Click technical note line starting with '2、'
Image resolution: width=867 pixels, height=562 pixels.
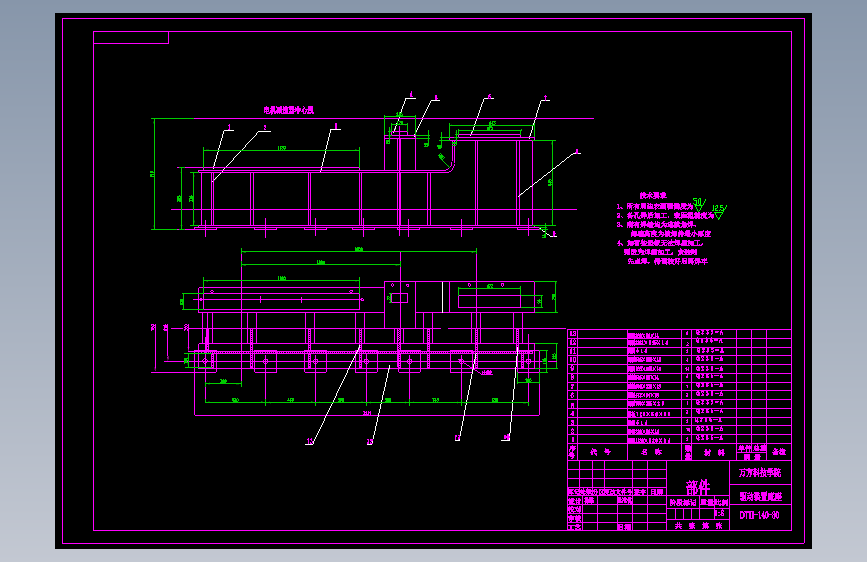(666, 216)
